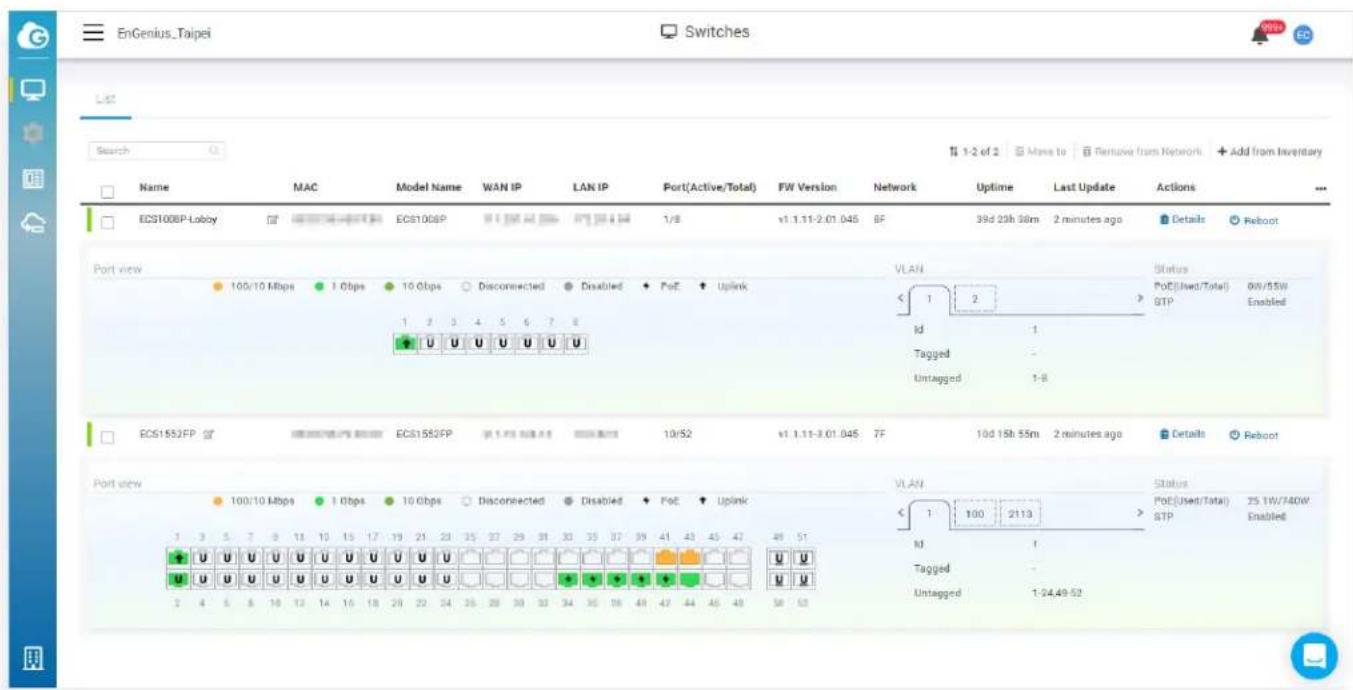Open Details for ECS1008P-Lobby

1182,220
